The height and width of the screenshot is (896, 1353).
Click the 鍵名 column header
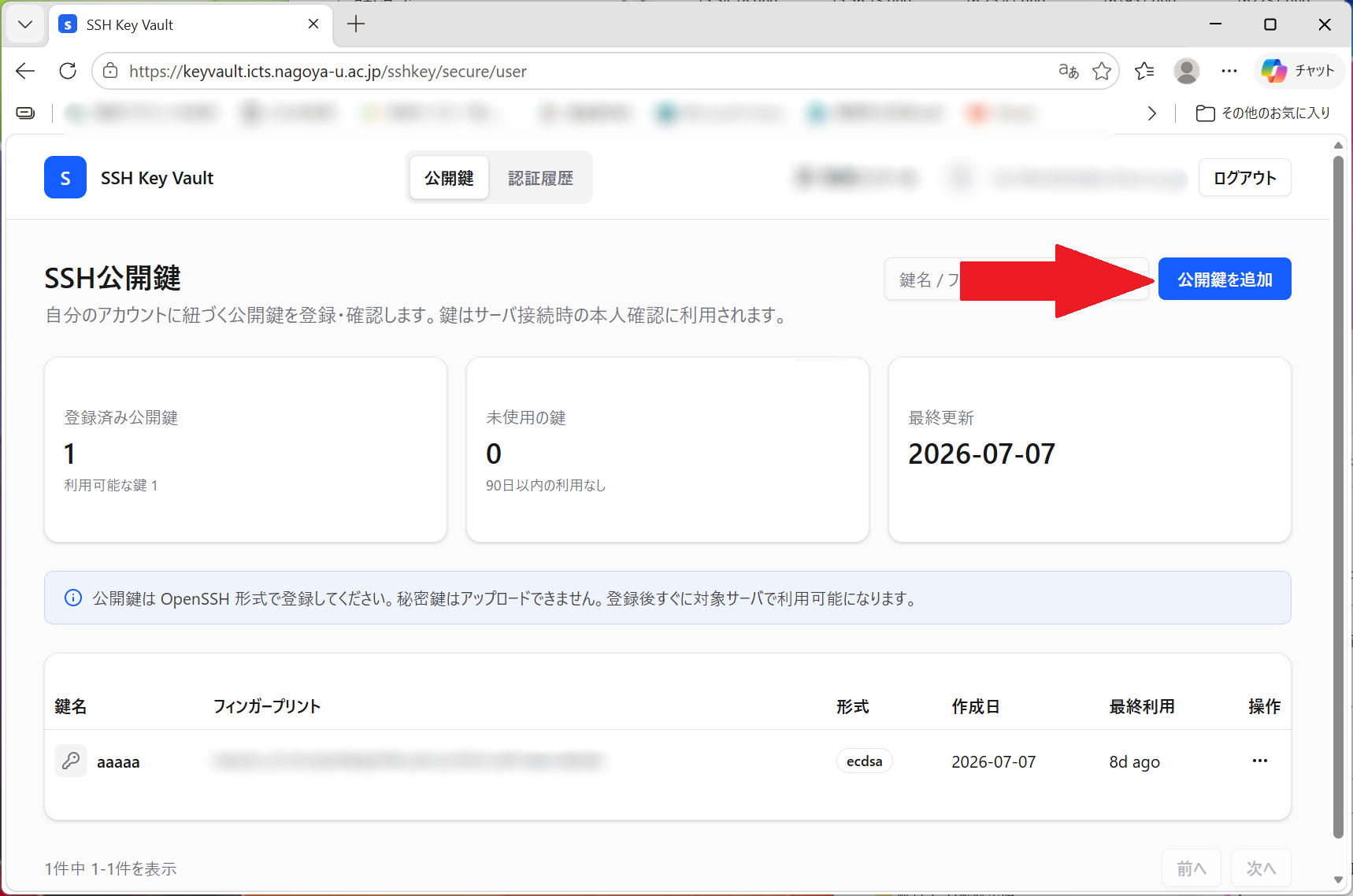pyautogui.click(x=71, y=706)
